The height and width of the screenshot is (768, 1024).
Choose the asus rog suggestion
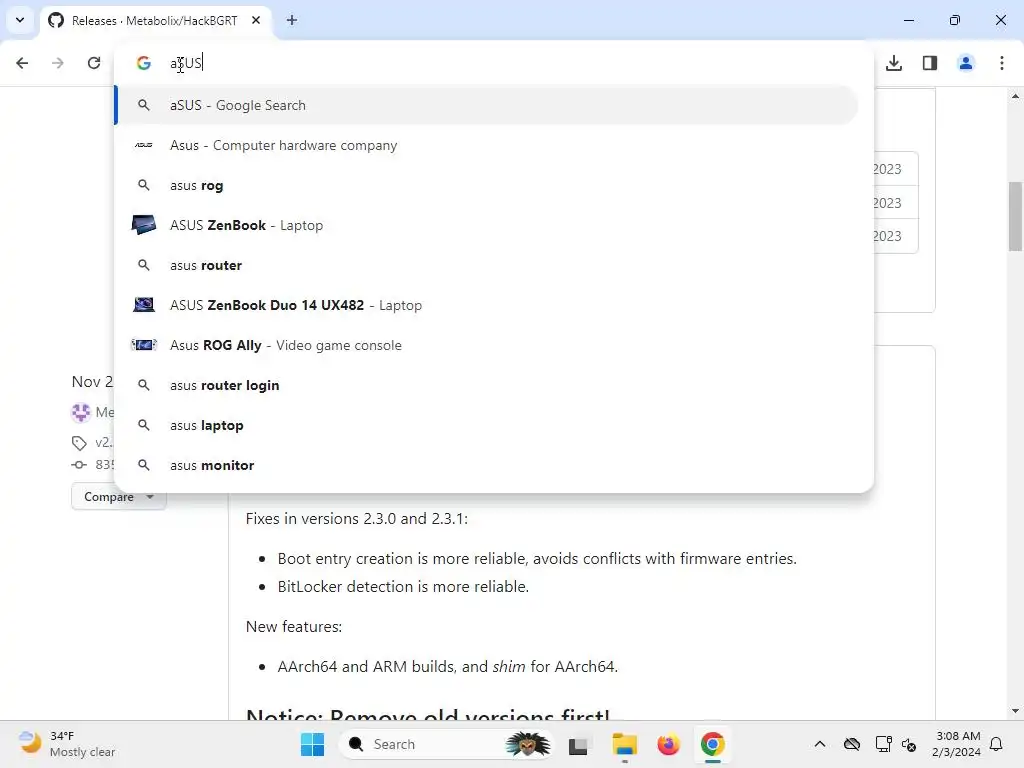point(487,185)
